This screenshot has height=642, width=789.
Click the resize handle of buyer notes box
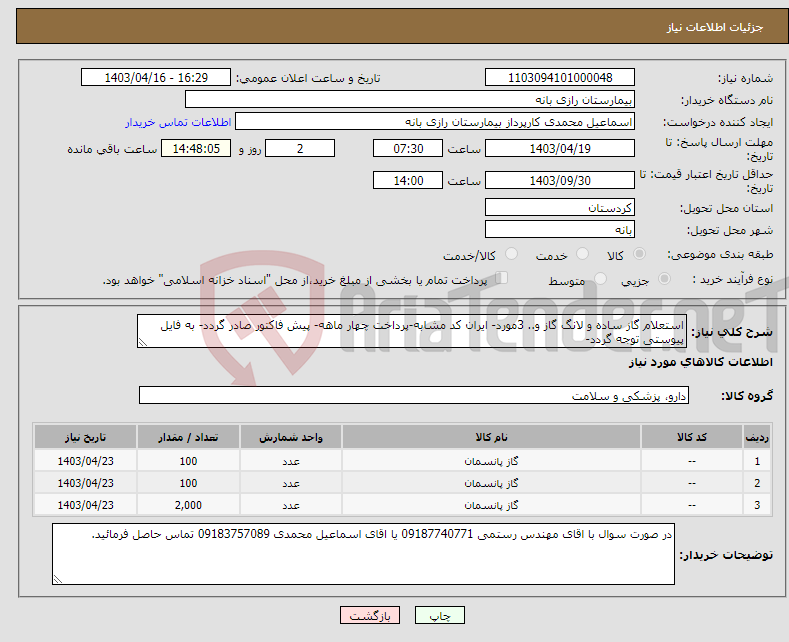[x=58, y=579]
